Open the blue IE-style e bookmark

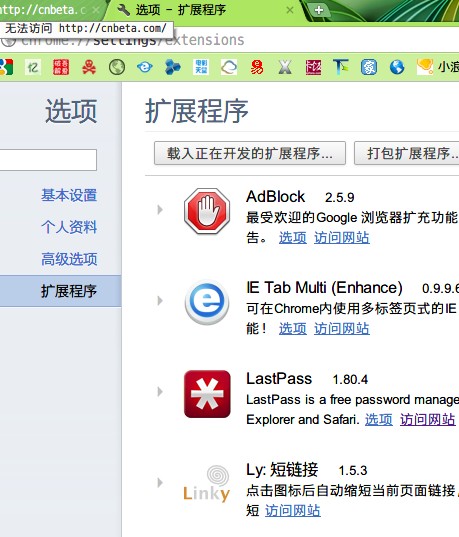point(145,67)
